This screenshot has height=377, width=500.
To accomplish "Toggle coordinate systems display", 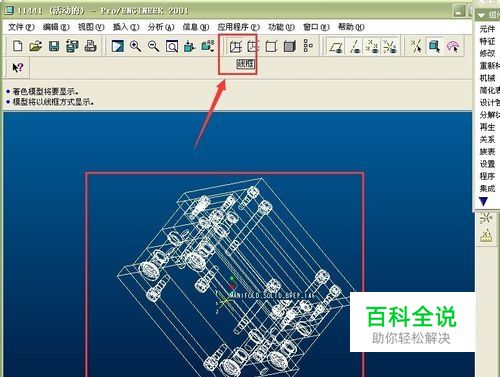I will coord(390,46).
